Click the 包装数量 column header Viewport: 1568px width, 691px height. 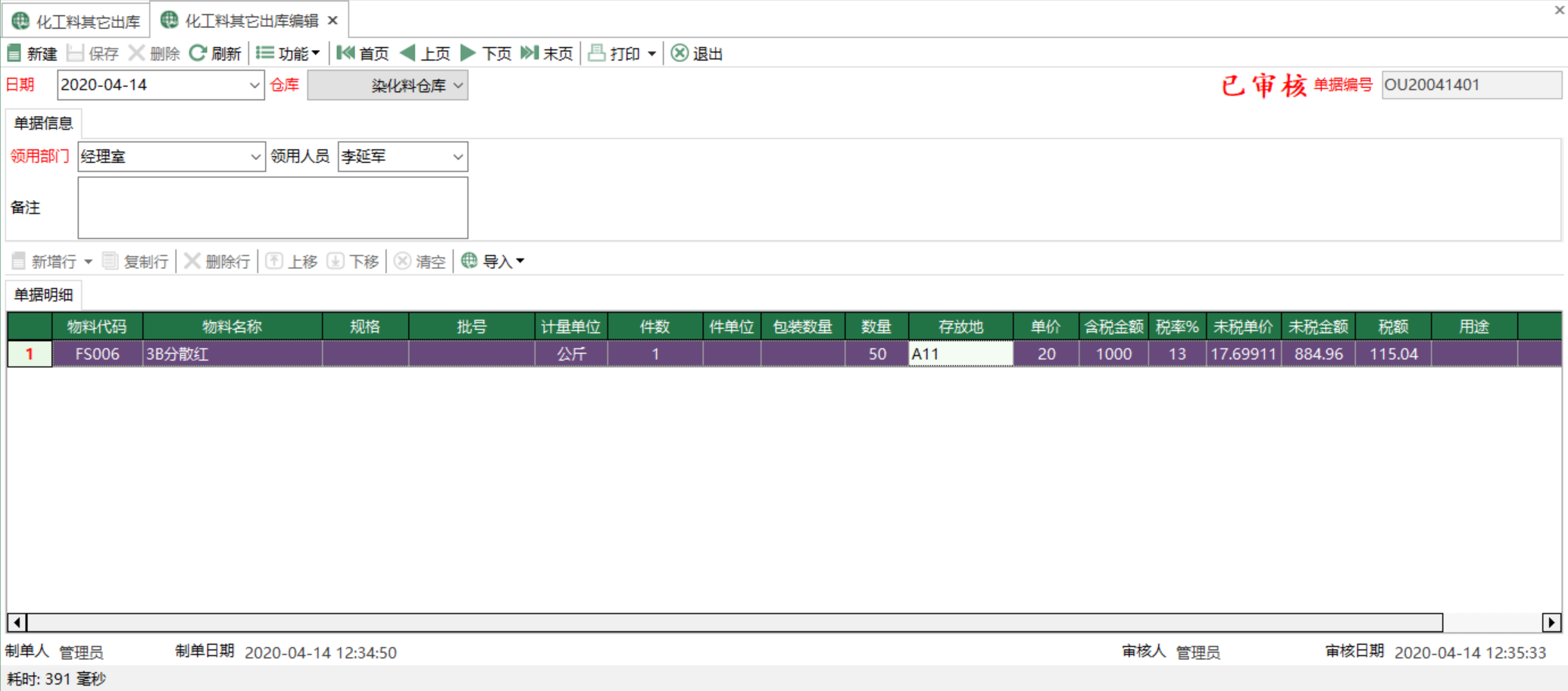[803, 327]
